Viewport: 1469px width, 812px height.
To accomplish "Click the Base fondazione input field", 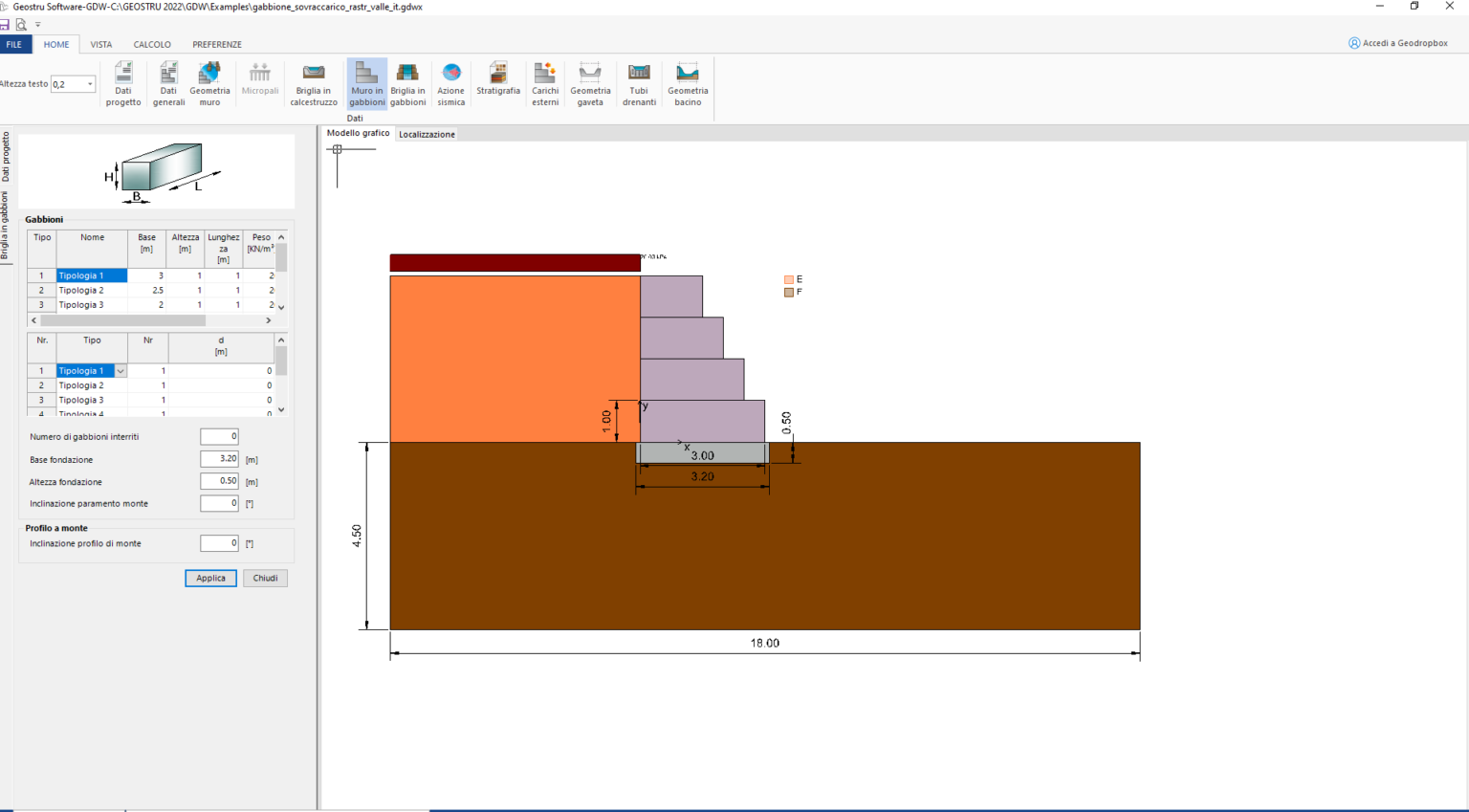I will [218, 458].
